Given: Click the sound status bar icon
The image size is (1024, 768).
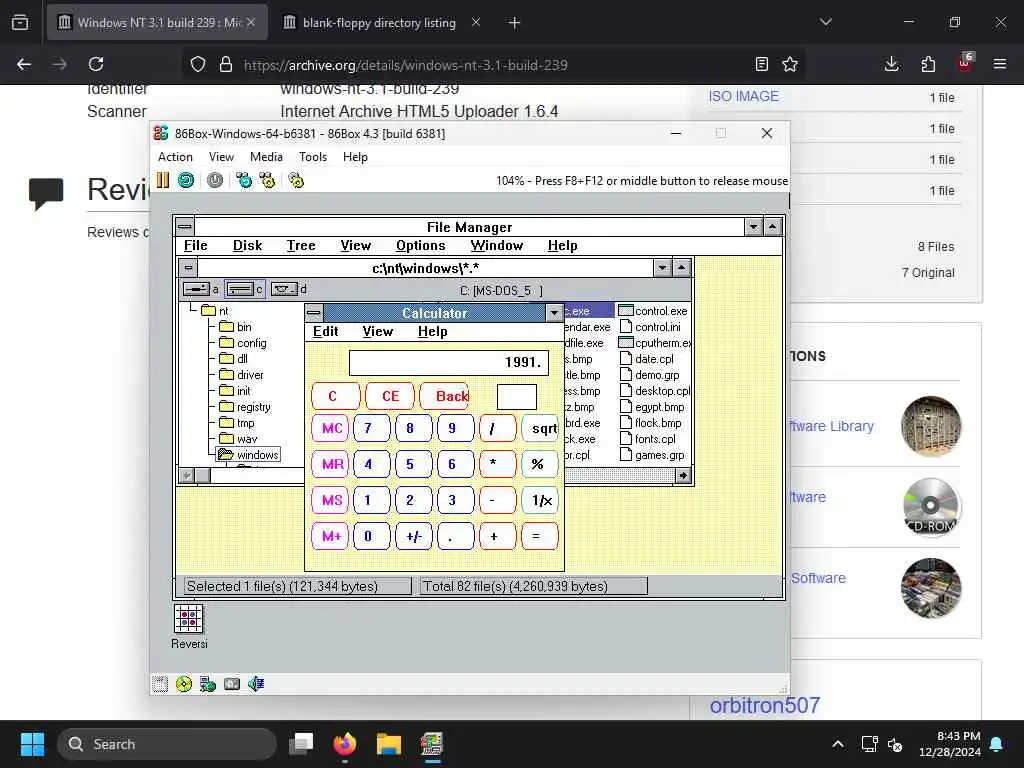Looking at the screenshot, I should click(x=255, y=684).
